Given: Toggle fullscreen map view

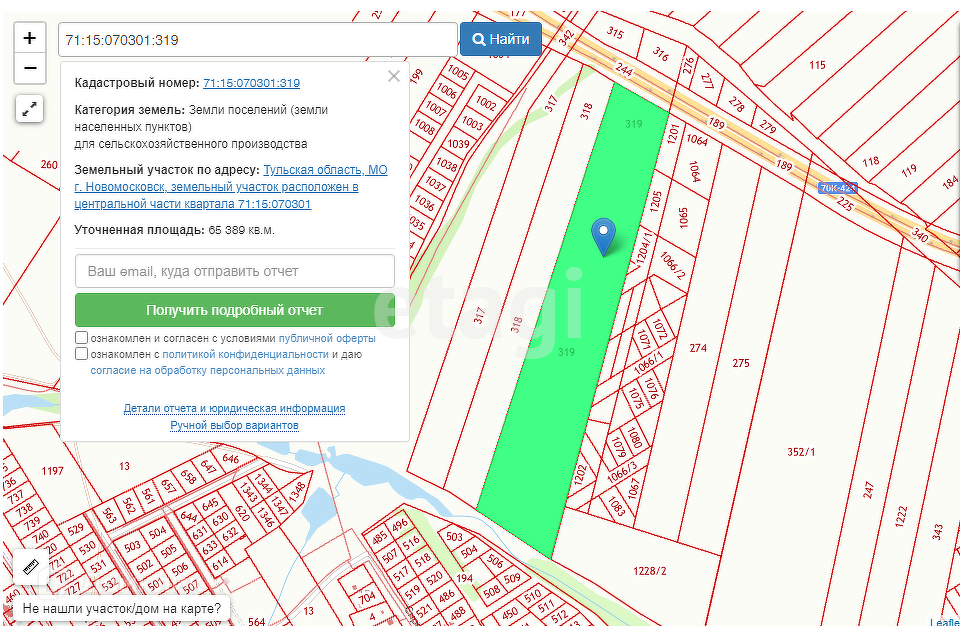Looking at the screenshot, I should [x=29, y=109].
